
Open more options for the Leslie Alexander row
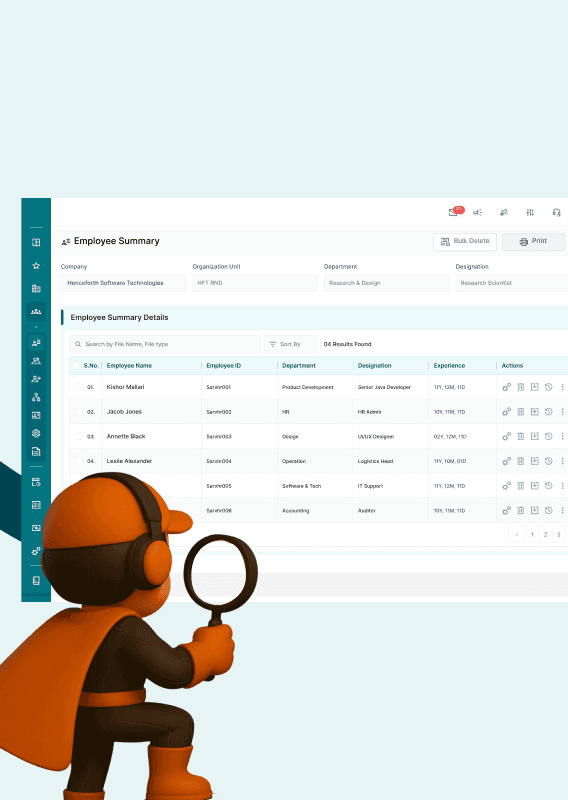(562, 461)
